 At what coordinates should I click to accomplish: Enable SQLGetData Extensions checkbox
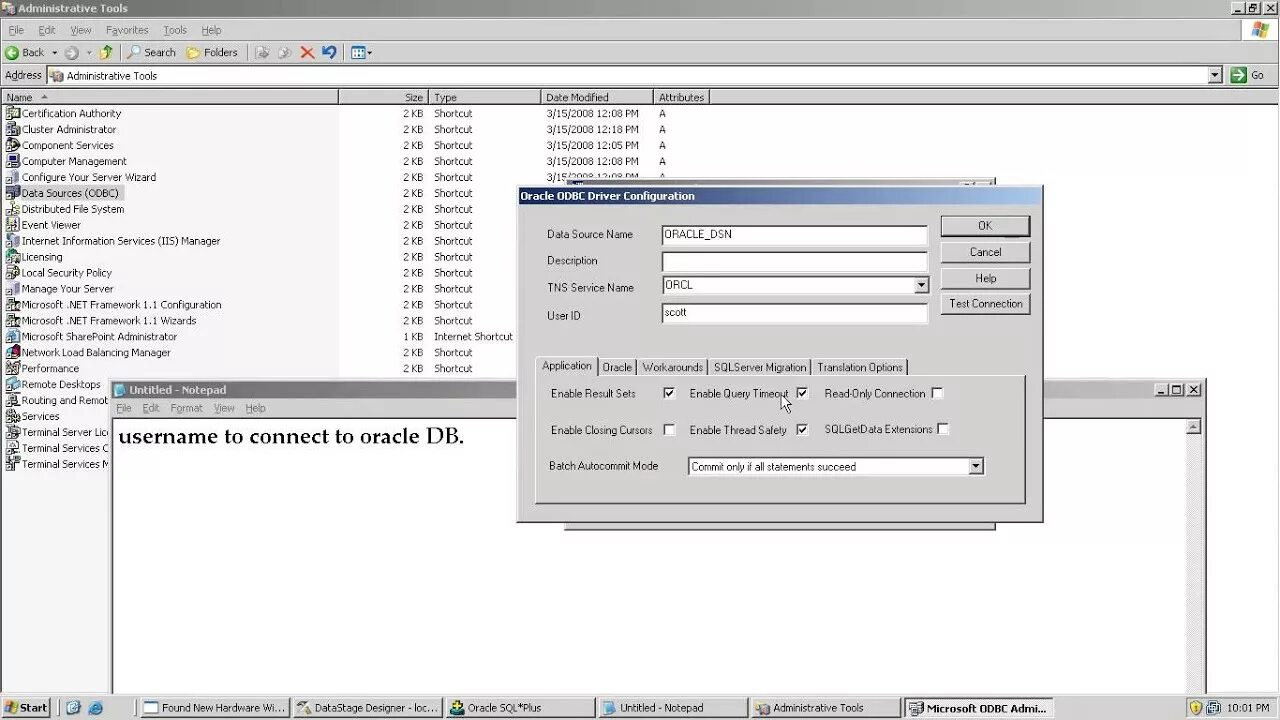coord(943,429)
